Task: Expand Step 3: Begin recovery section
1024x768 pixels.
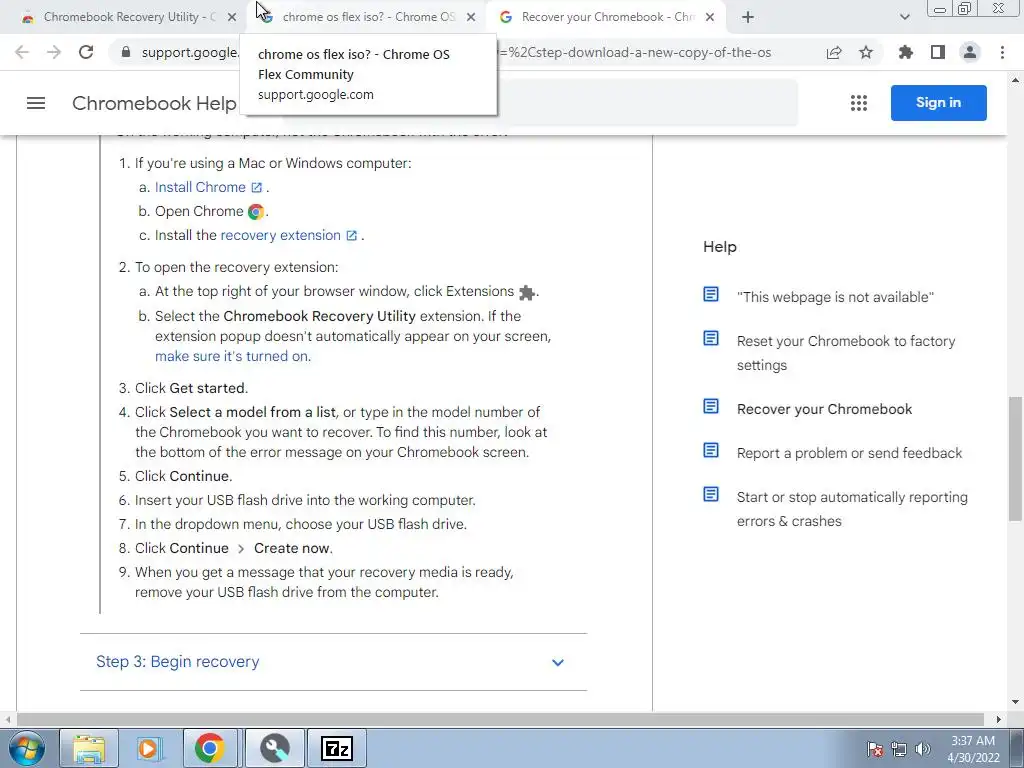Action: click(x=333, y=662)
